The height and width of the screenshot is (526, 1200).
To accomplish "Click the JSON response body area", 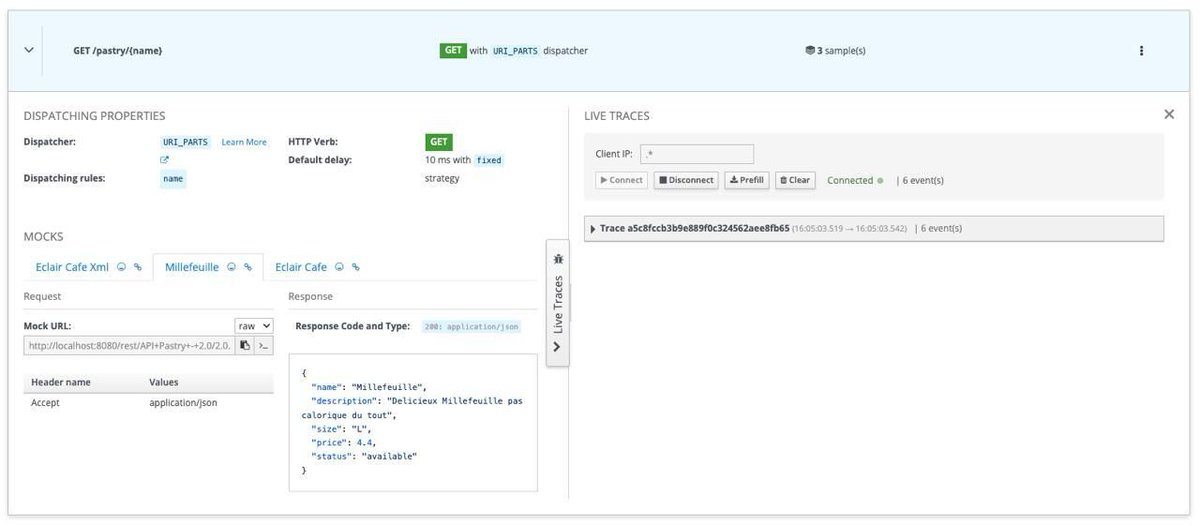I will (x=413, y=422).
